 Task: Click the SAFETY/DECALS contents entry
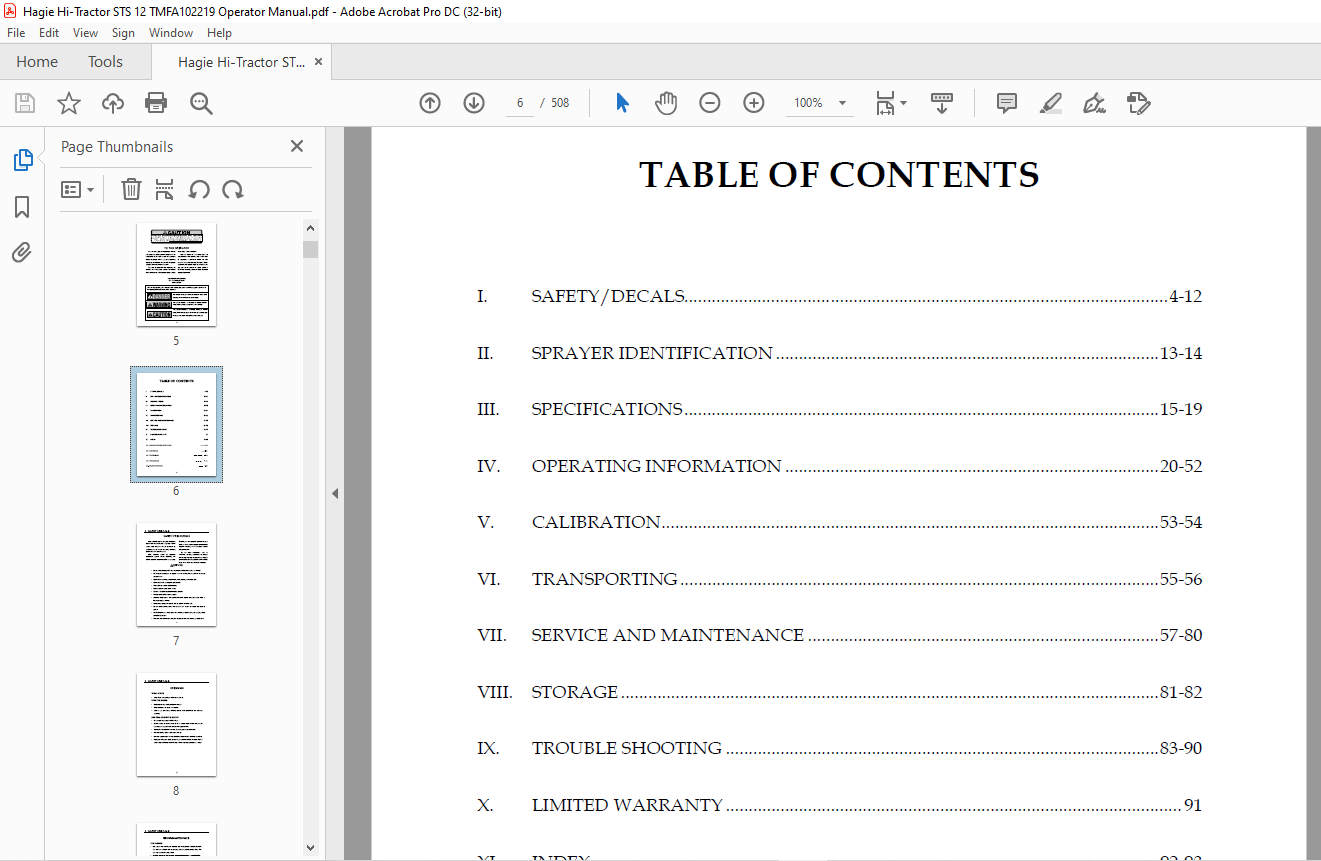tap(839, 296)
